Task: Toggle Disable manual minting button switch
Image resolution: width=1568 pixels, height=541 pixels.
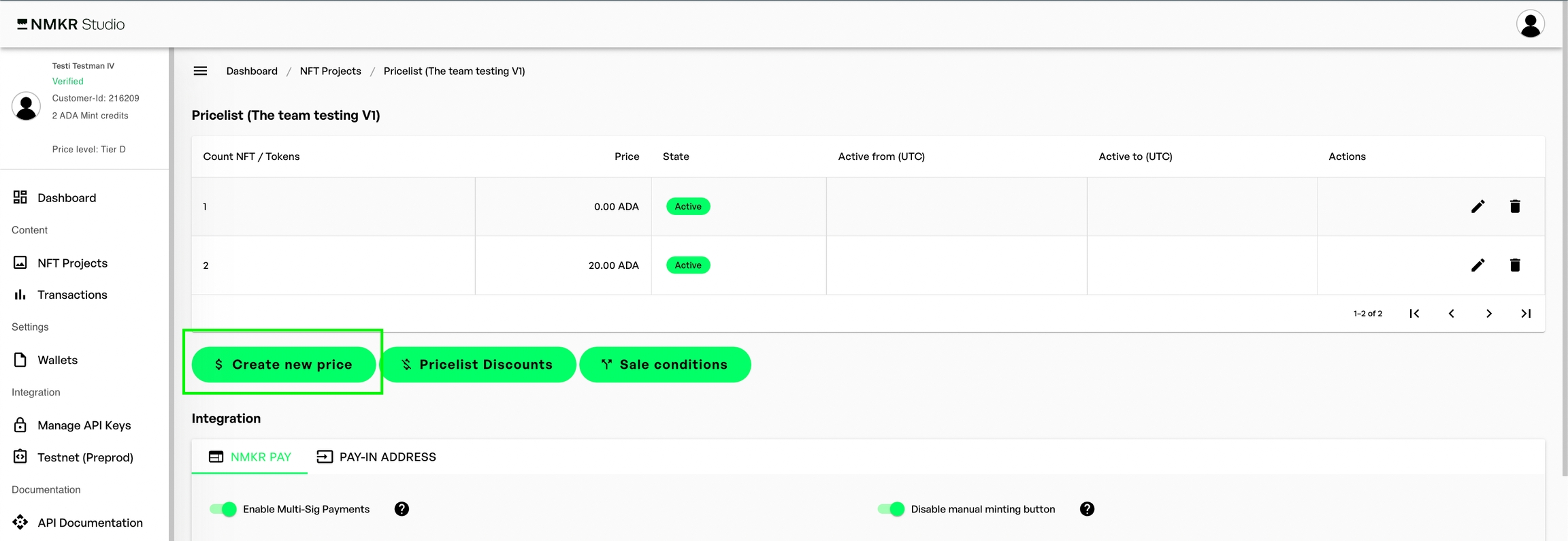Action: coord(891,509)
